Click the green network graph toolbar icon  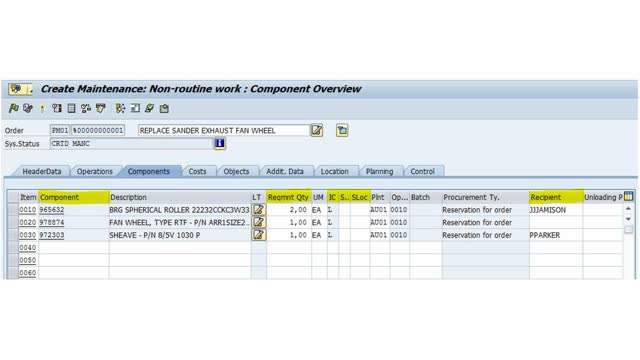pos(120,108)
